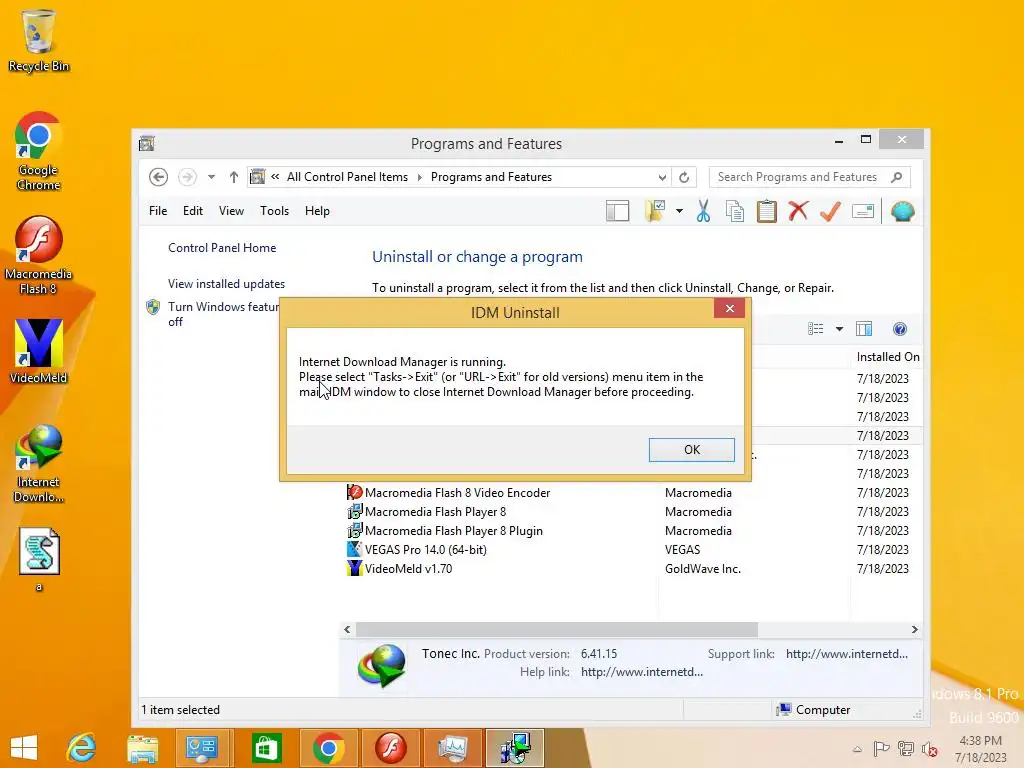This screenshot has height=768, width=1024.
Task: Expand the view options dropdown arrow
Action: (839, 328)
